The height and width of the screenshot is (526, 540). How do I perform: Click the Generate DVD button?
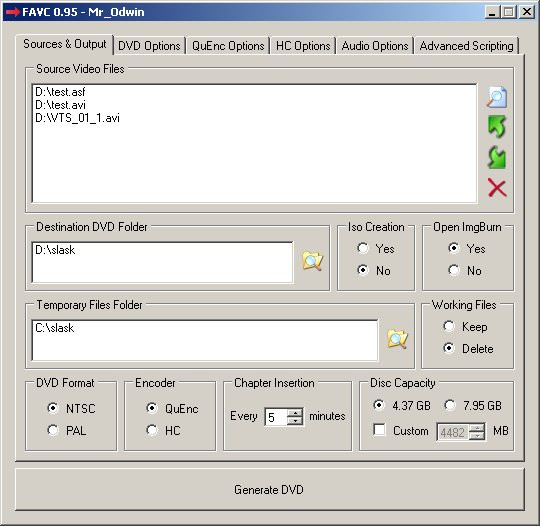click(x=270, y=489)
